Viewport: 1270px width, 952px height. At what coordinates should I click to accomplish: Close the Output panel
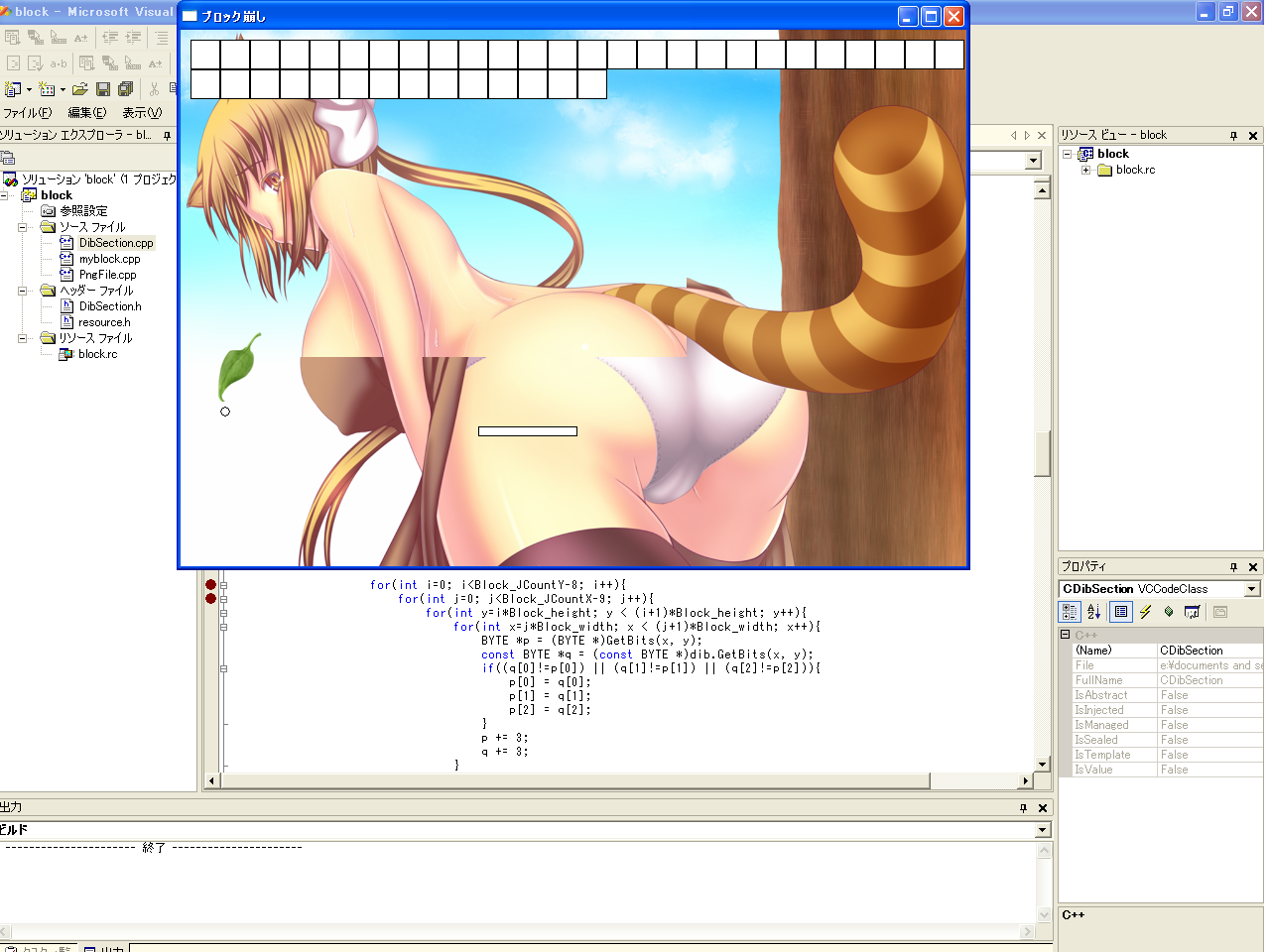point(1043,808)
